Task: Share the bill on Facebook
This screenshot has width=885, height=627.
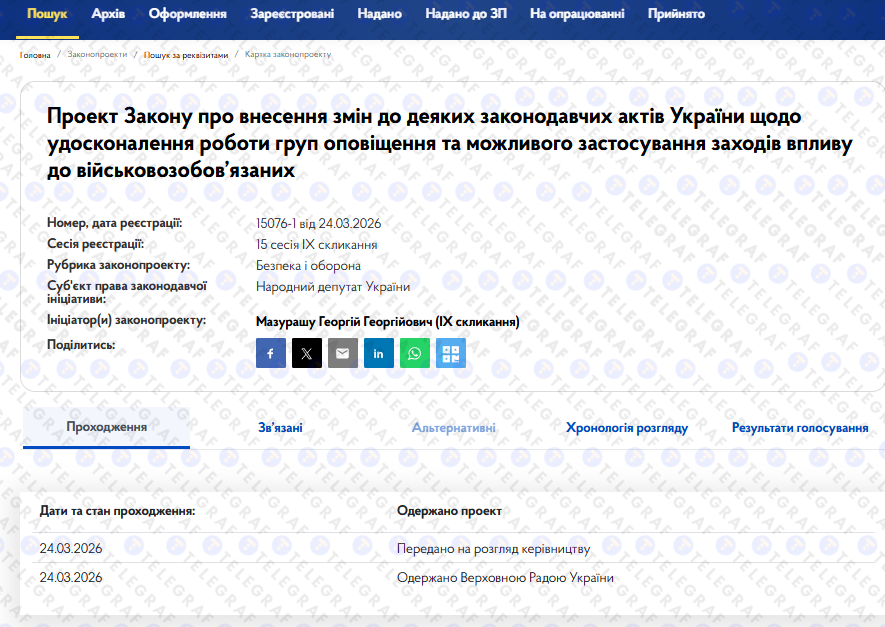Action: tap(271, 353)
